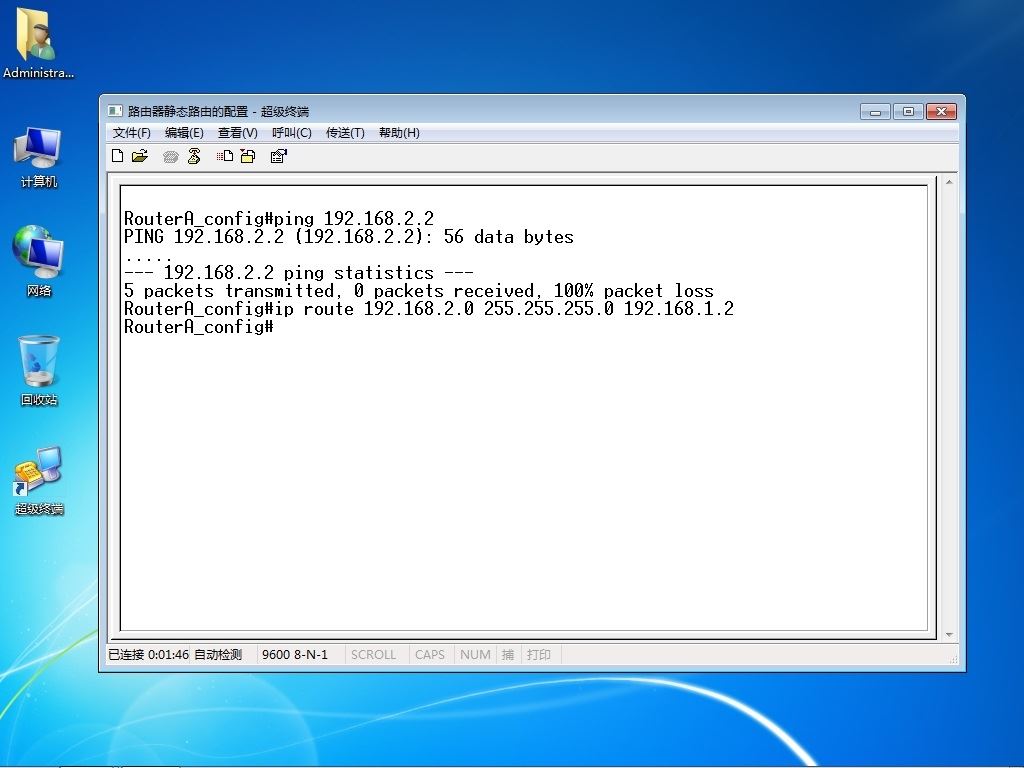Open the 文件(F) menu
This screenshot has height=768, width=1024.
click(x=131, y=133)
